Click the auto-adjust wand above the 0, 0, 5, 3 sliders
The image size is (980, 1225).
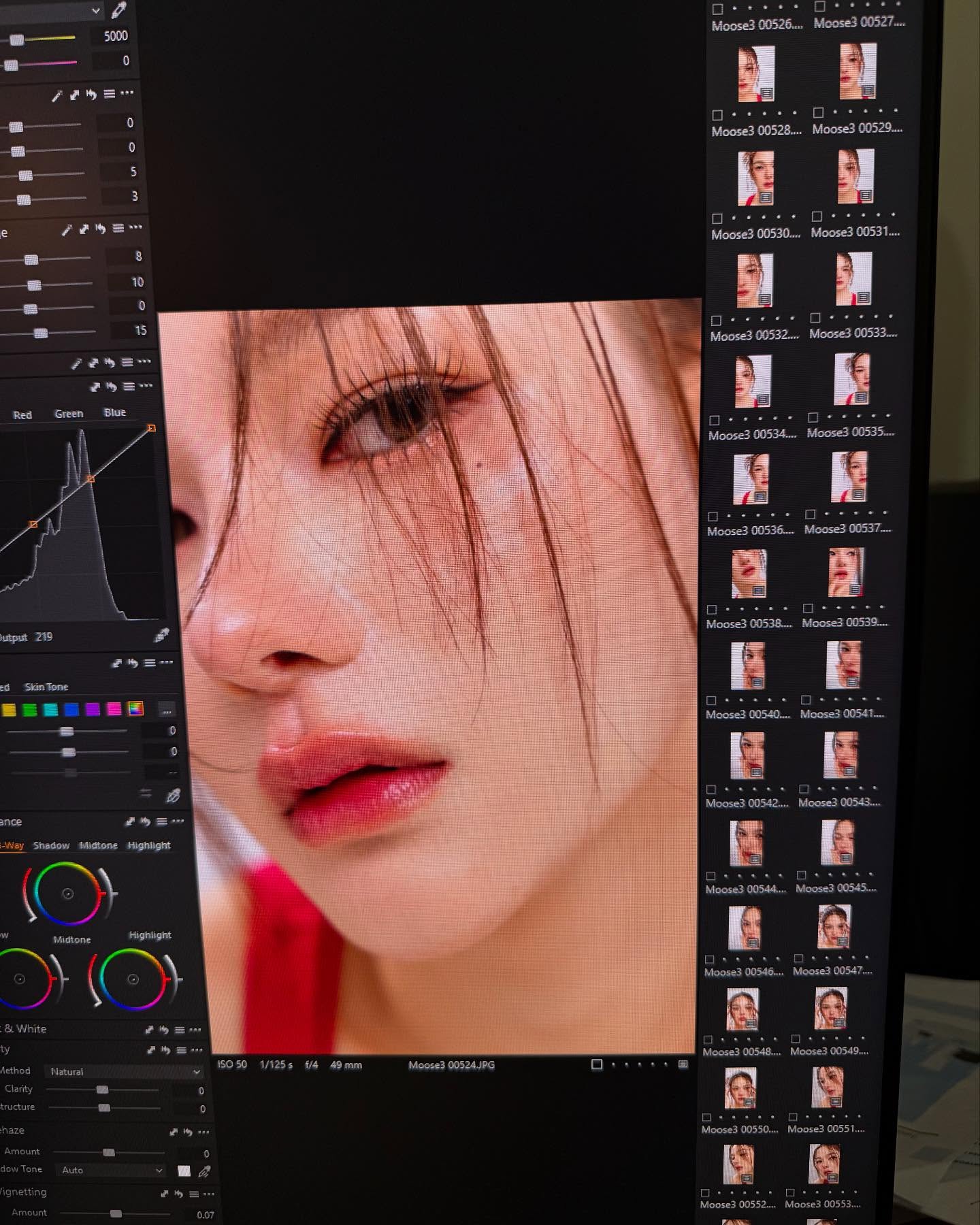(x=58, y=95)
